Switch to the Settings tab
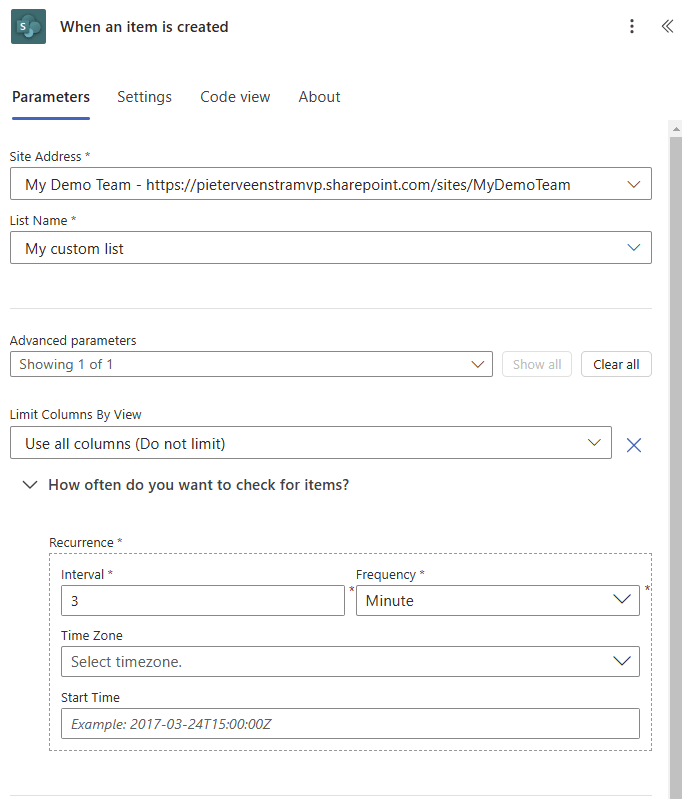 [x=144, y=97]
